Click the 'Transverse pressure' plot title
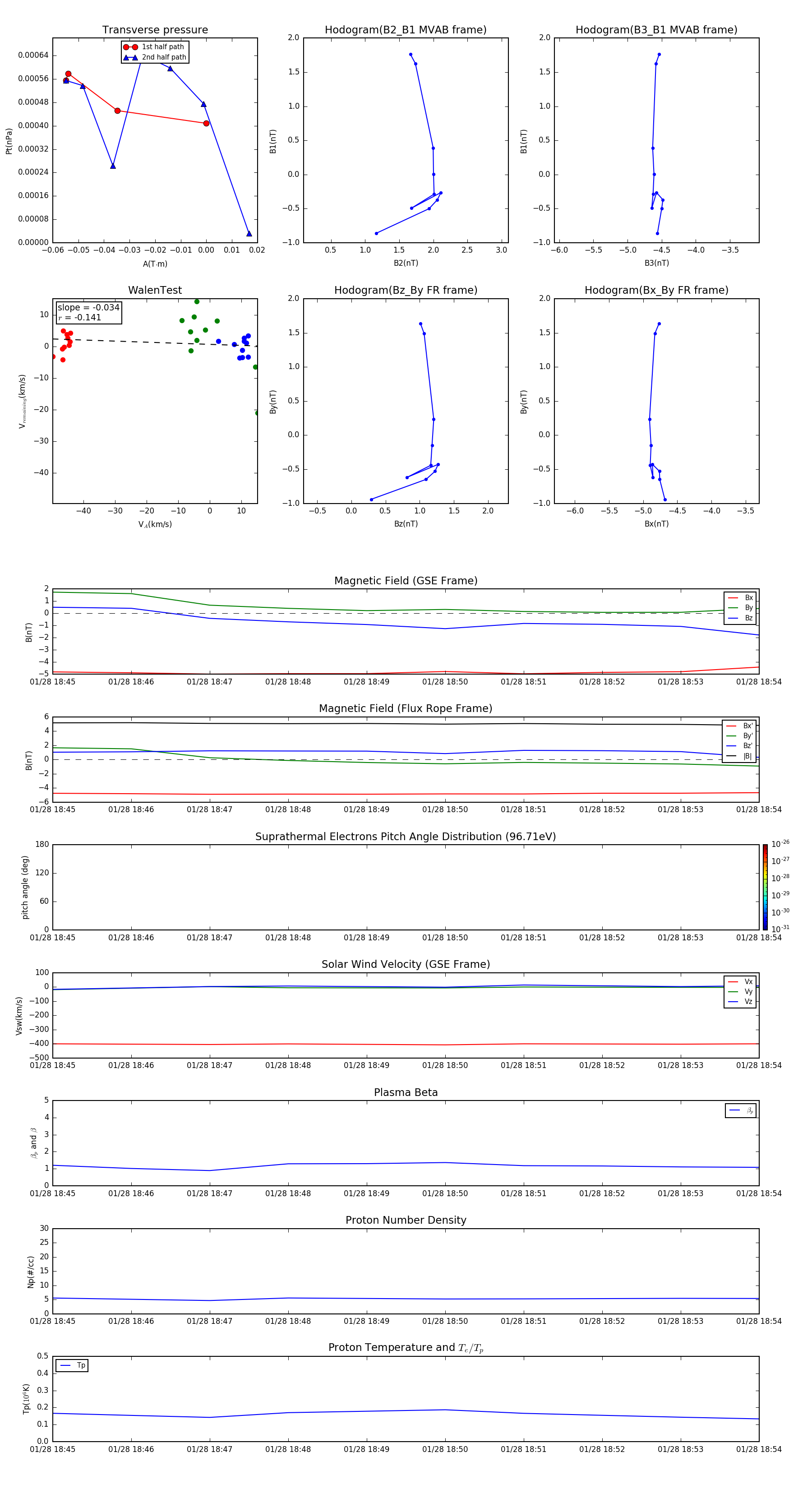812x1489 pixels. (x=155, y=30)
